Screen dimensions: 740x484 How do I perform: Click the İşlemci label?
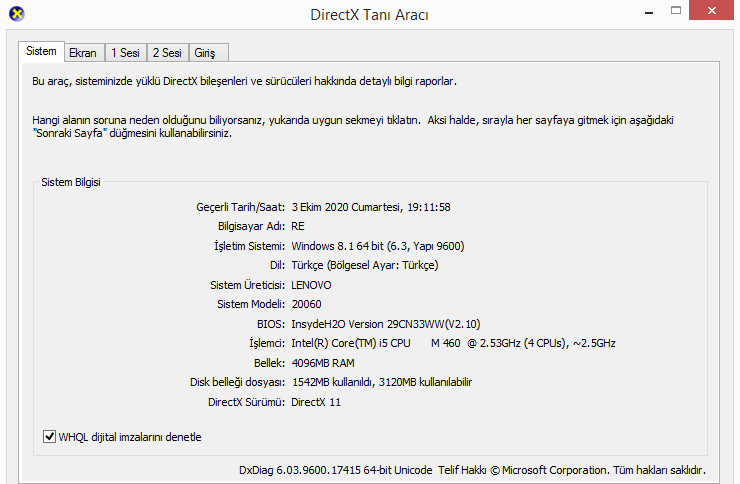click(267, 343)
